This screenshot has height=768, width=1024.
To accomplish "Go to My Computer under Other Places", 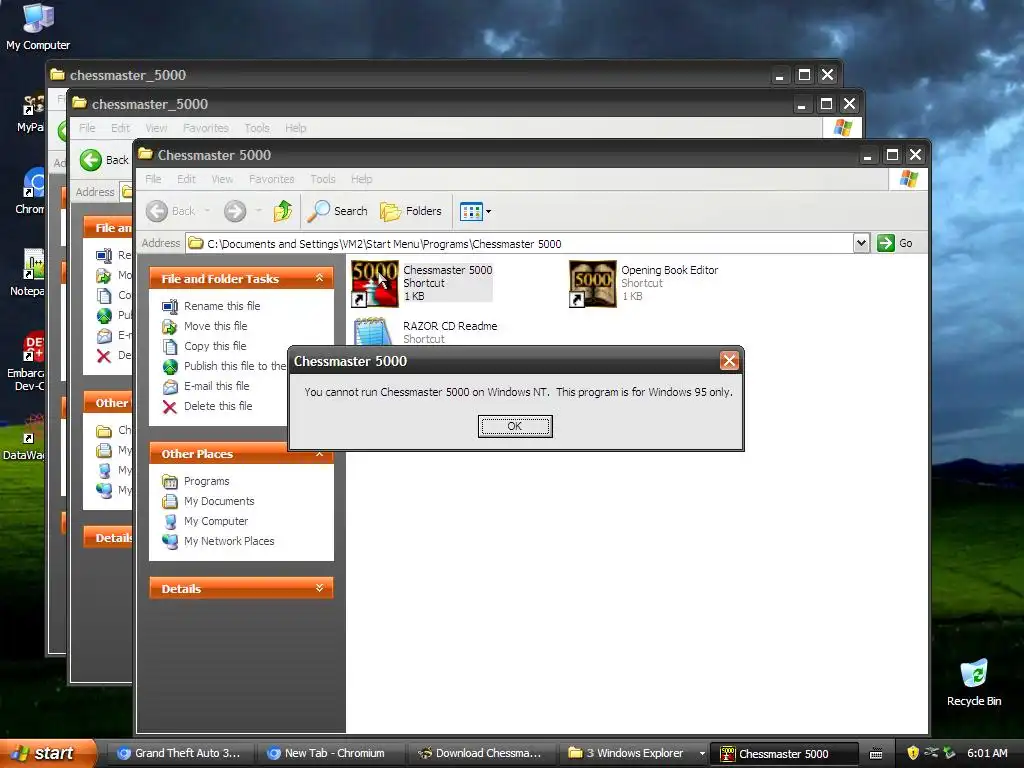I will click(x=216, y=521).
